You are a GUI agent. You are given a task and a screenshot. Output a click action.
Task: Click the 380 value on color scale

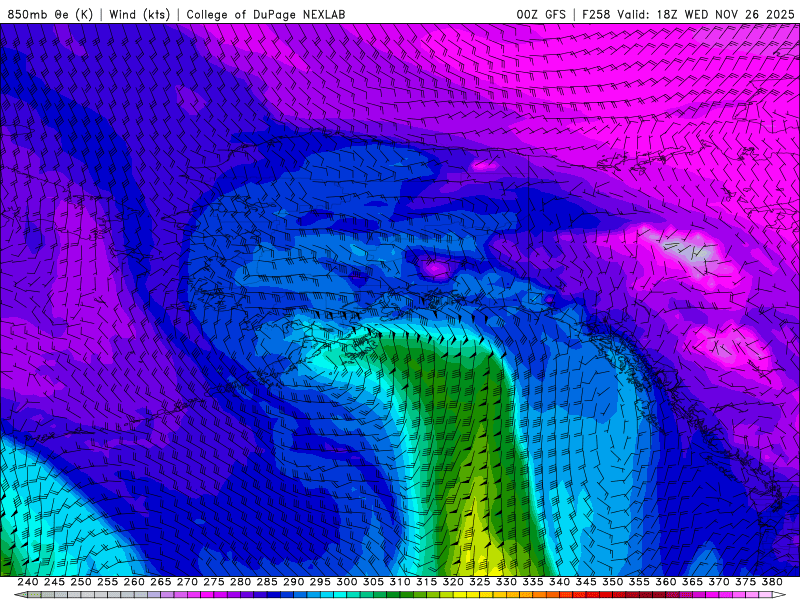coord(771,582)
